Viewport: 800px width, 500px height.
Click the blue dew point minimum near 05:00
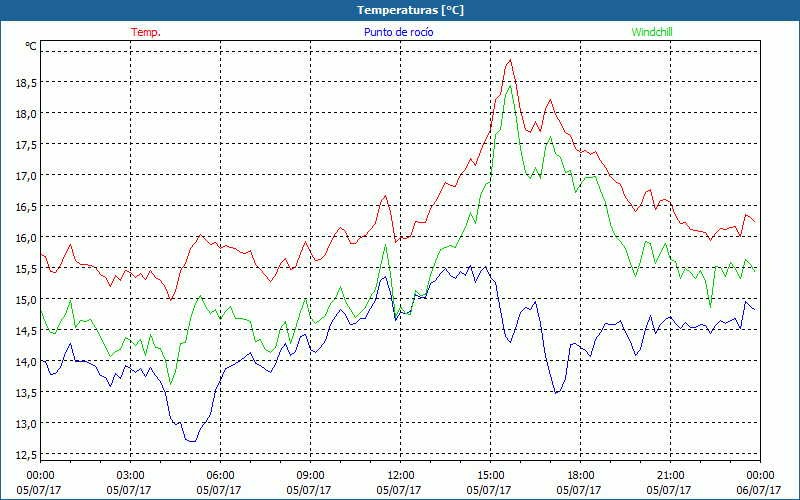pyautogui.click(x=192, y=441)
